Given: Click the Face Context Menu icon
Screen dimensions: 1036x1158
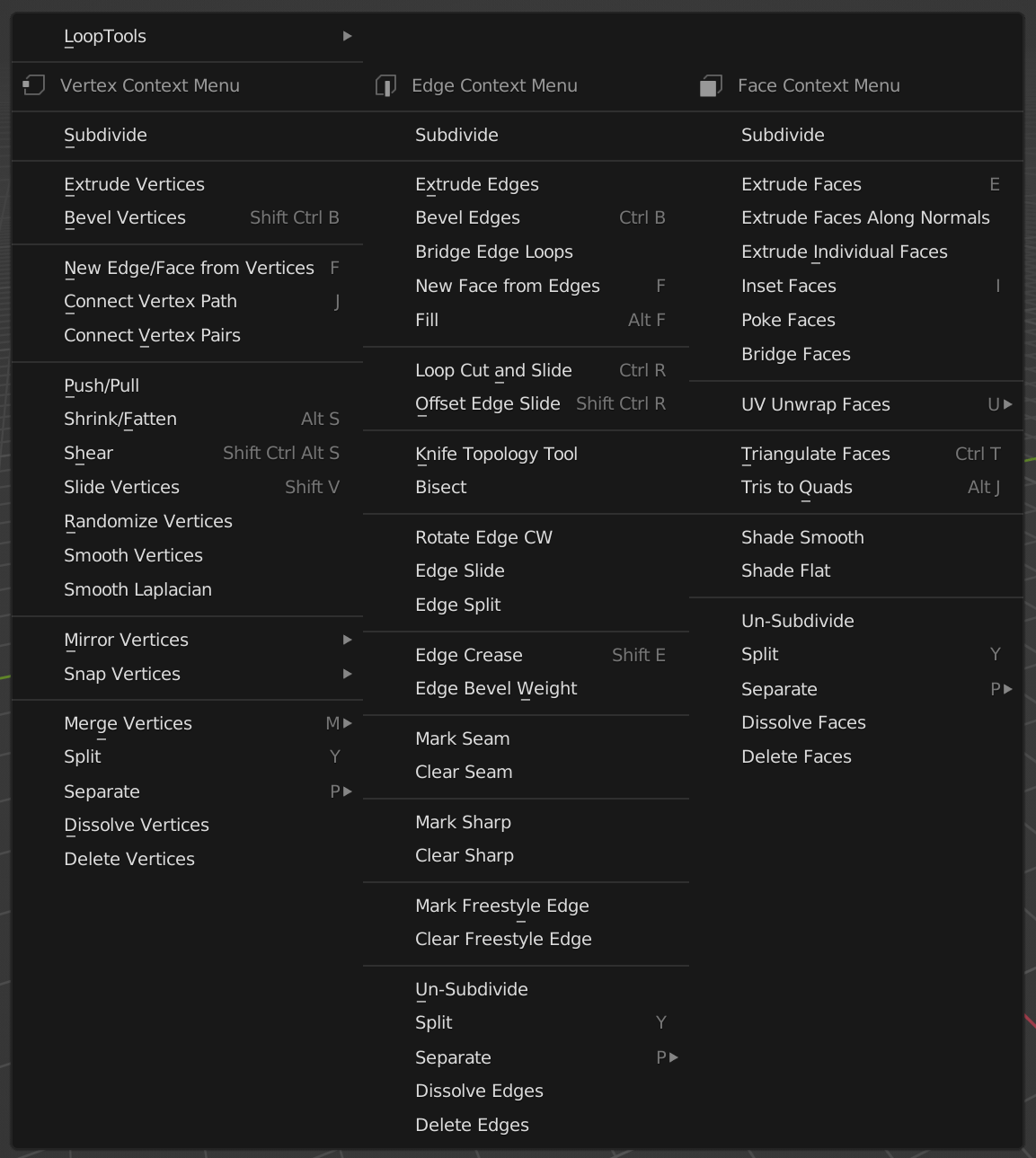Looking at the screenshot, I should (x=711, y=85).
